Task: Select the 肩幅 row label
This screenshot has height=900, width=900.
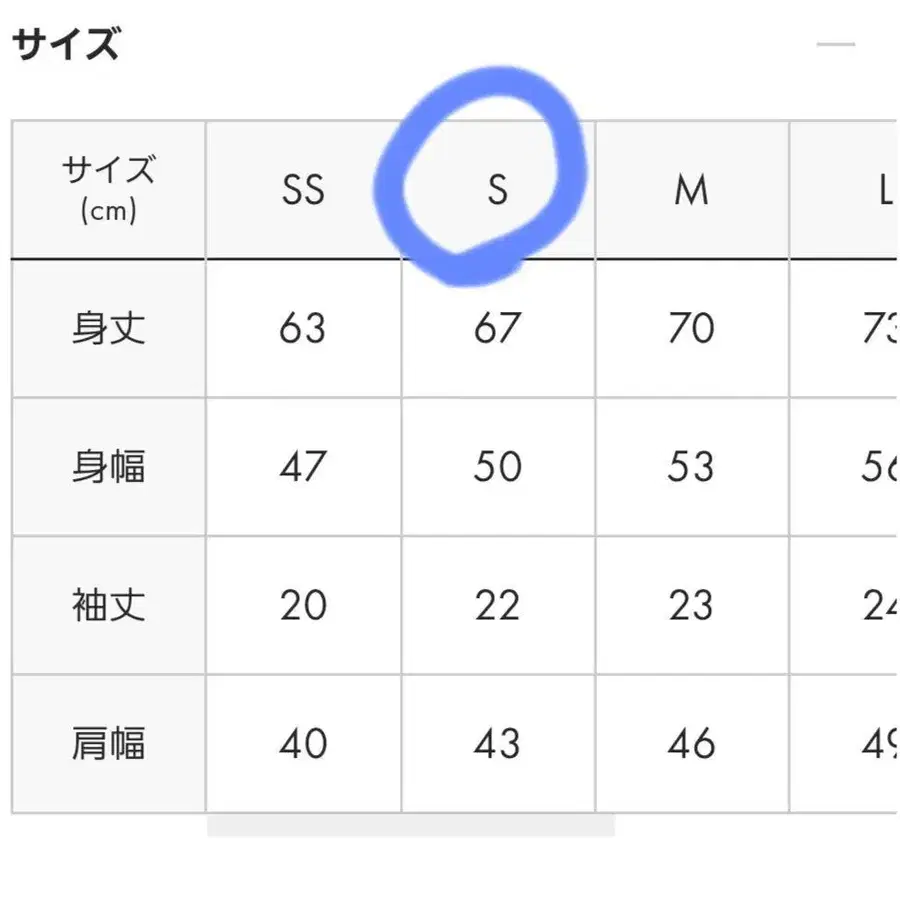Action: coord(109,744)
